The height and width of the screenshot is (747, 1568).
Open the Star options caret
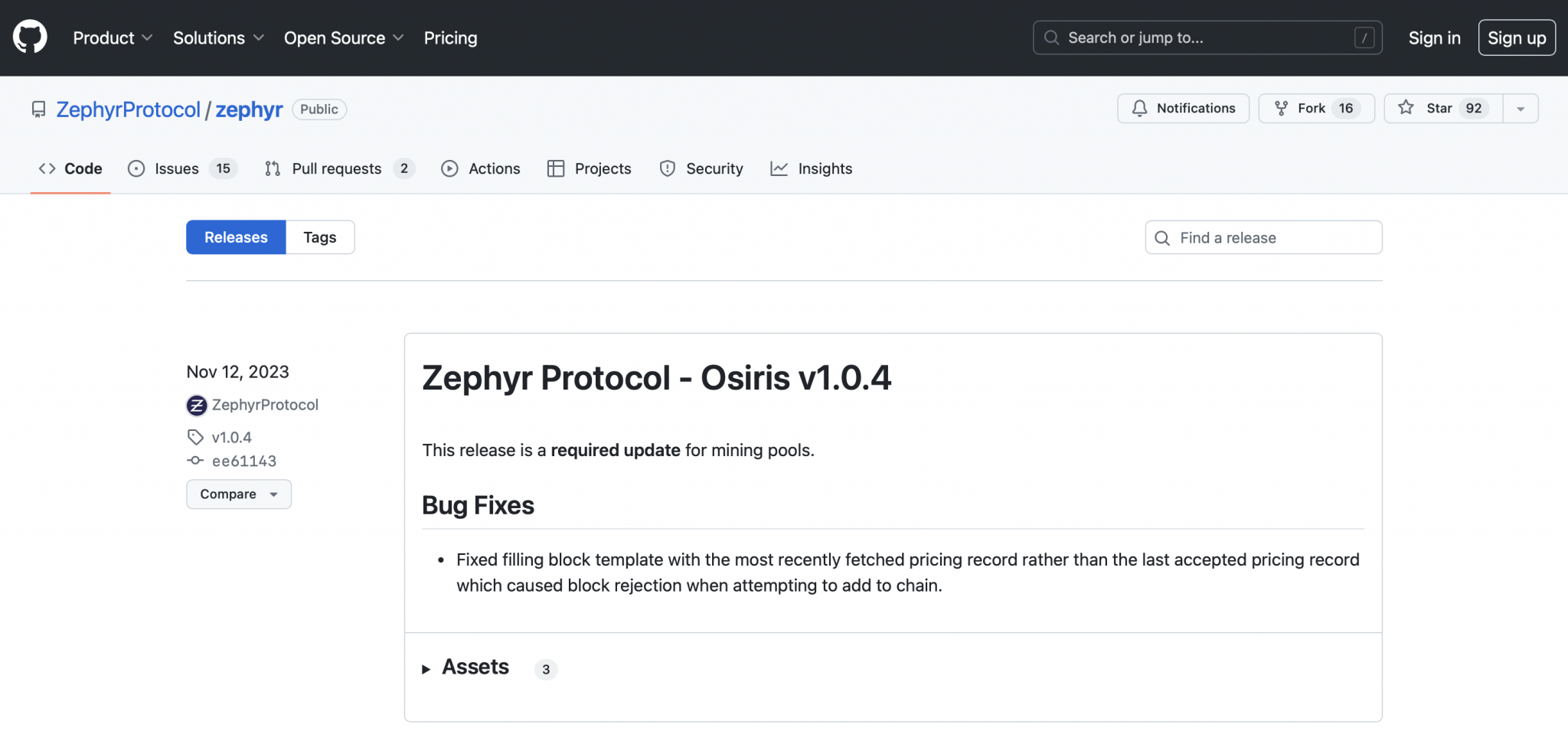[1522, 108]
